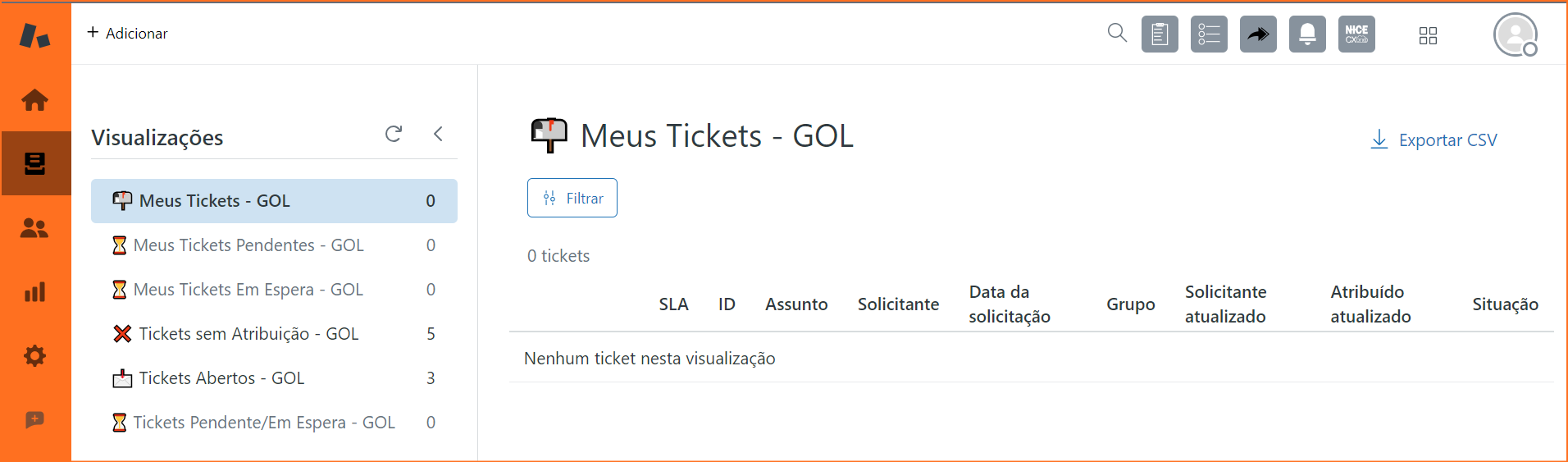Open the NICE CXone app icon

1356,34
